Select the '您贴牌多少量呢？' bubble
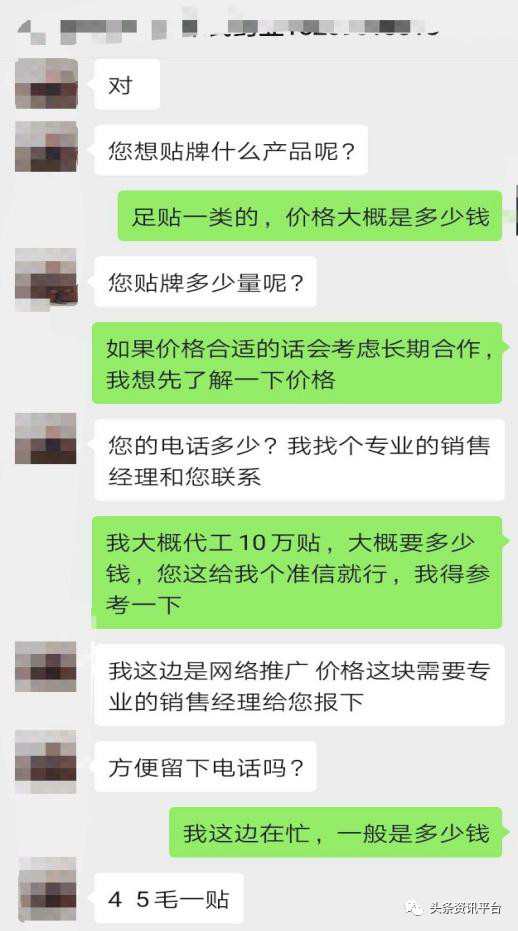518x931 pixels. (x=206, y=281)
